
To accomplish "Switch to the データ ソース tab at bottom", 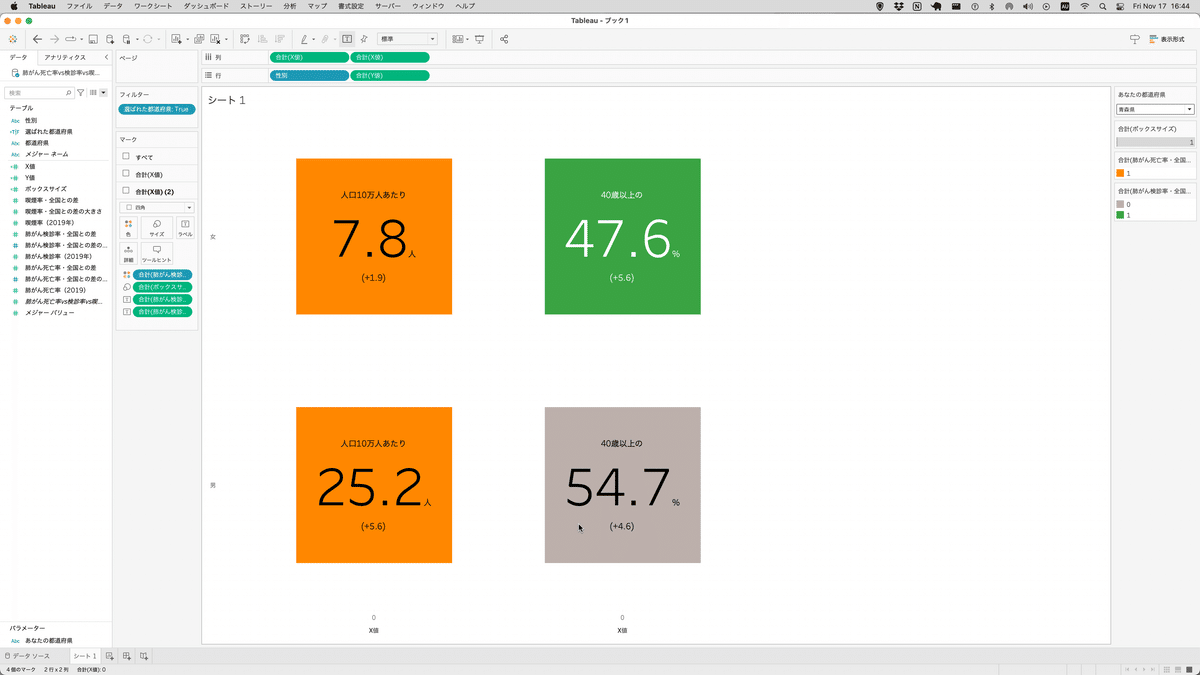I will click(x=33, y=656).
